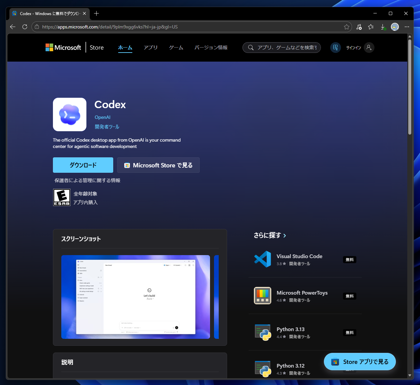420x385 pixels.
Task: Click the ダウンロード button
Action: 83,165
